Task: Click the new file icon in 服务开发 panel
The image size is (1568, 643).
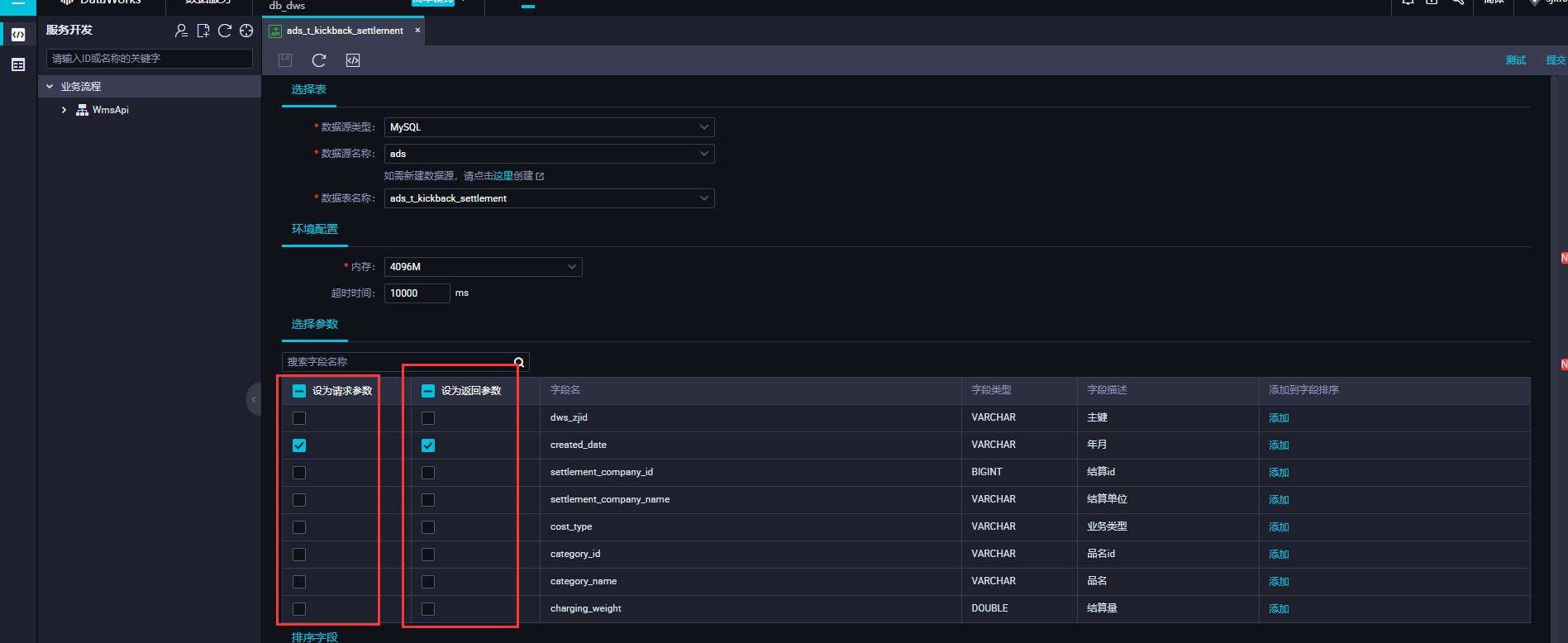Action: 203,31
